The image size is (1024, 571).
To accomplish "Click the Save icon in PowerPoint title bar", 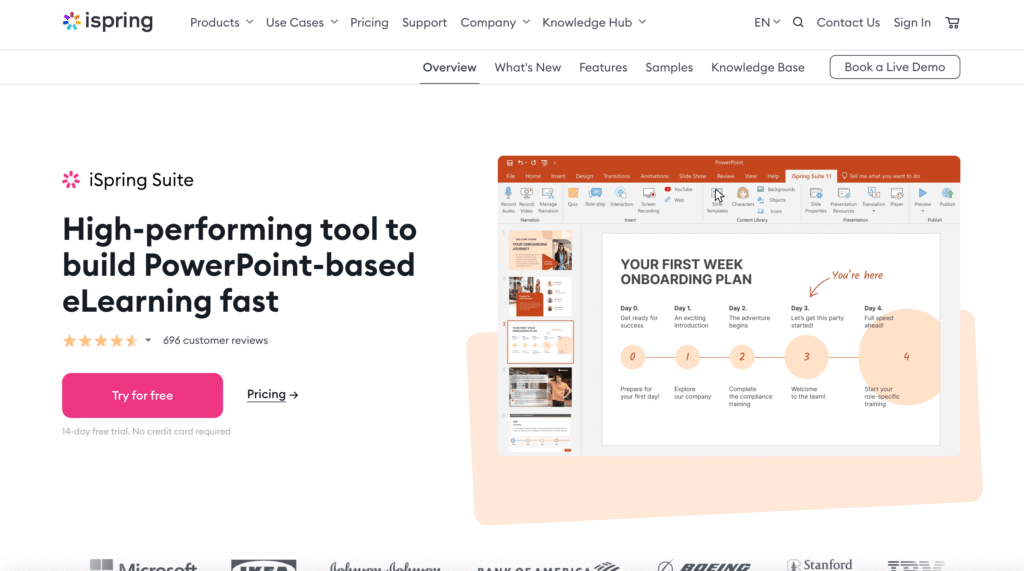I will point(510,163).
